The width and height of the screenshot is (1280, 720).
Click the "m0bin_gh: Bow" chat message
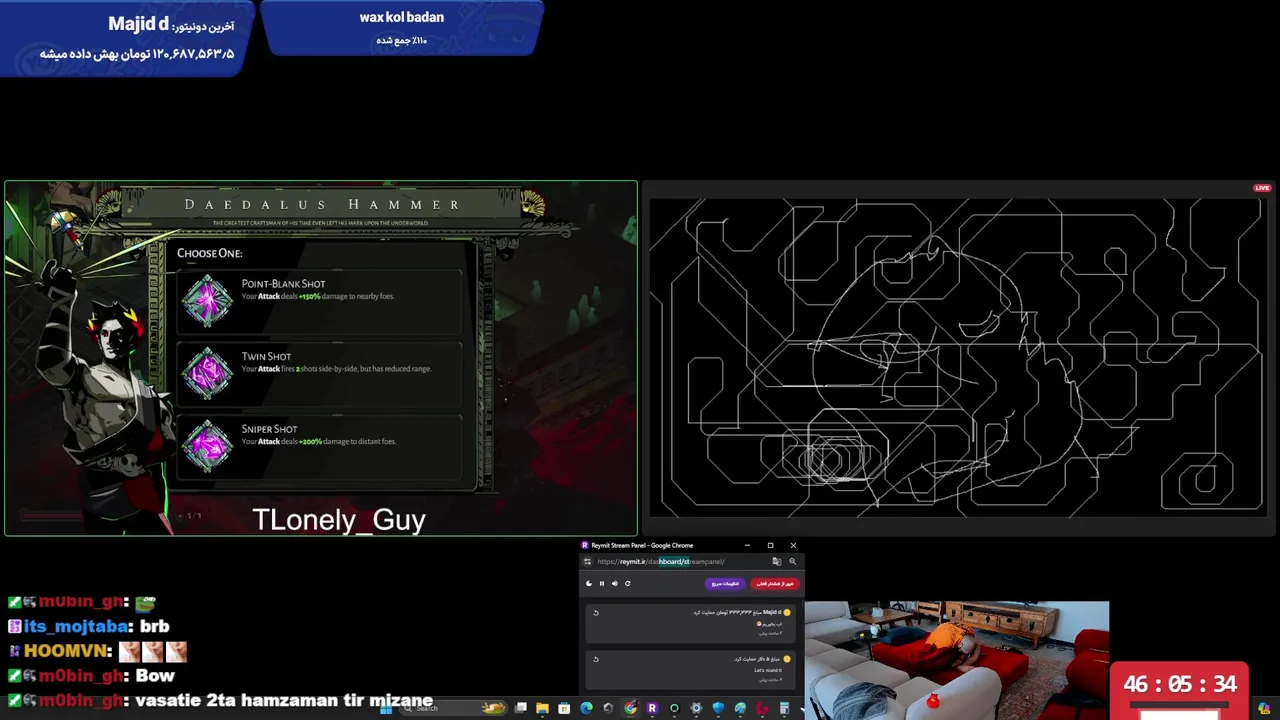pyautogui.click(x=91, y=676)
